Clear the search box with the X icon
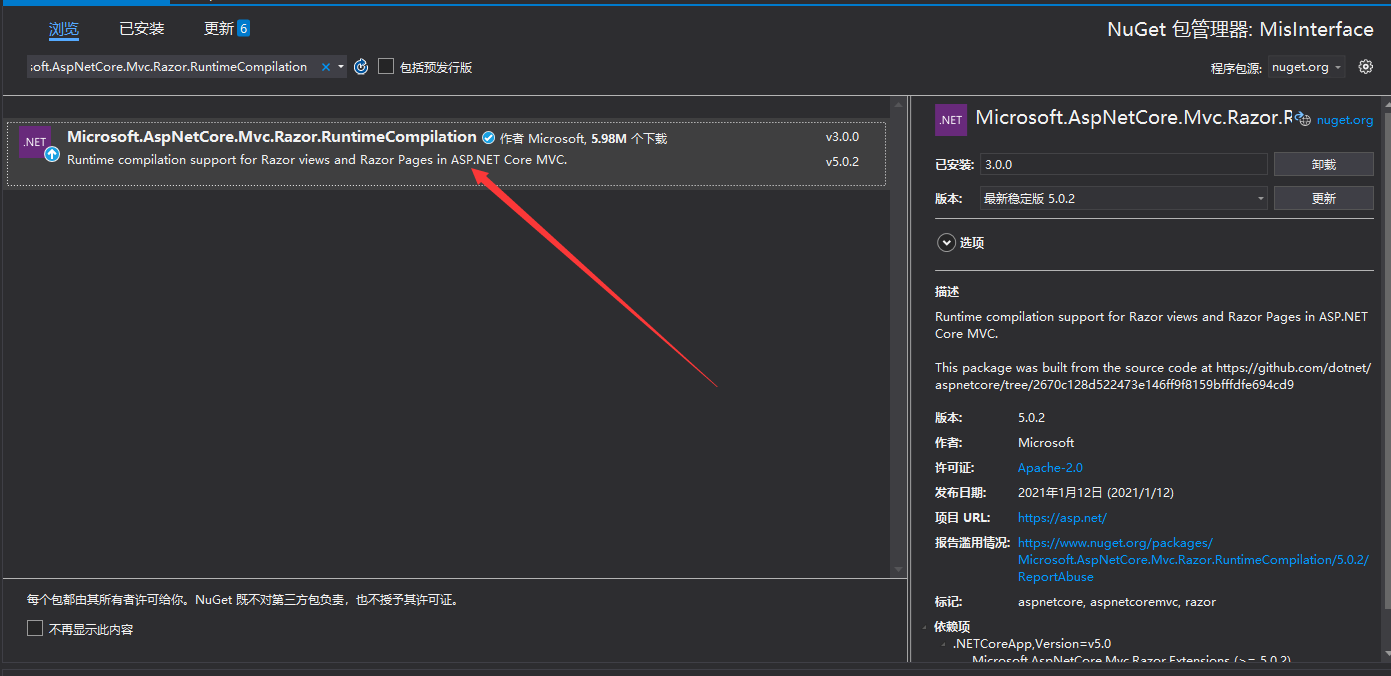Viewport: 1391px width, 676px height. pyautogui.click(x=325, y=66)
